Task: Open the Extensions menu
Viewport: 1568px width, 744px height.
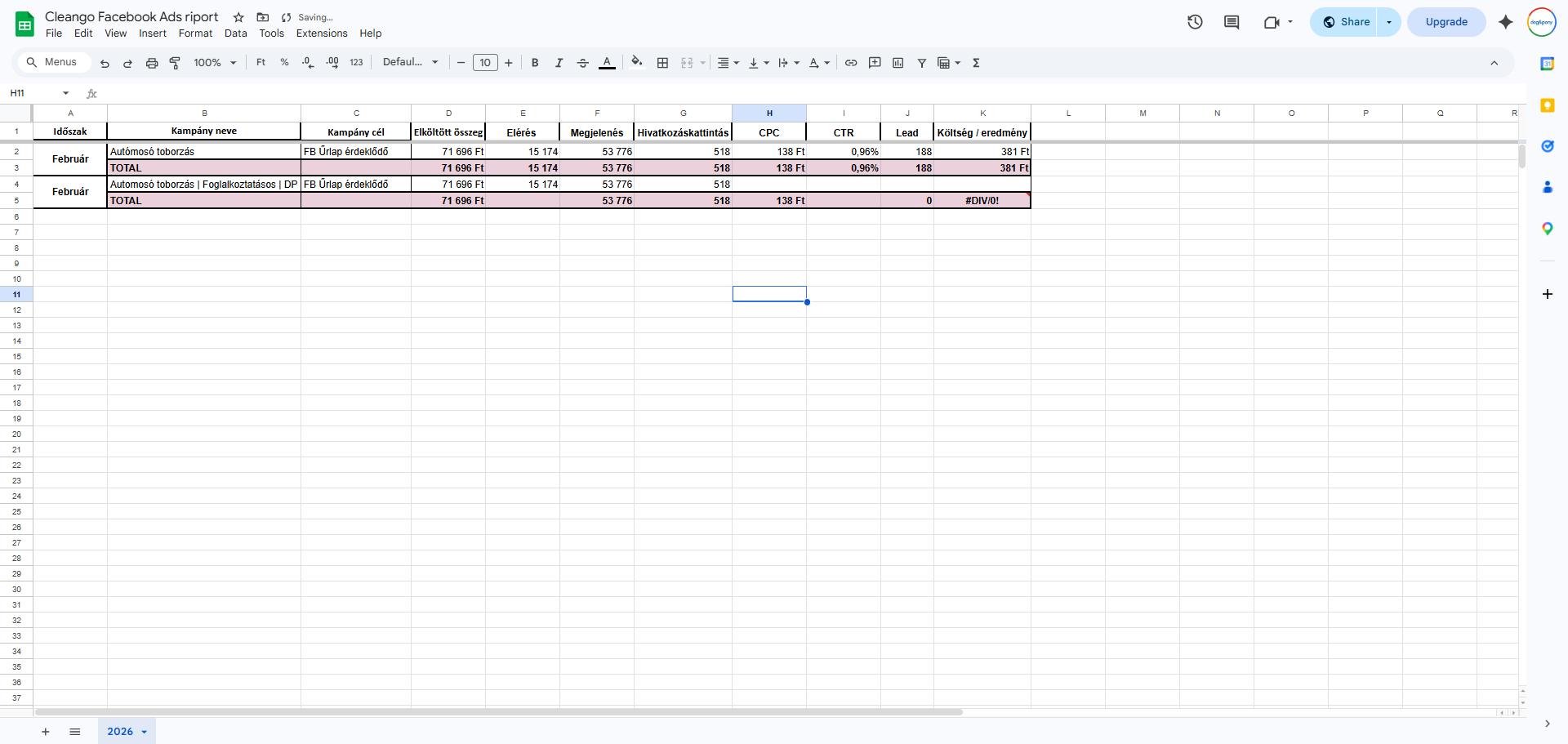Action: click(322, 33)
